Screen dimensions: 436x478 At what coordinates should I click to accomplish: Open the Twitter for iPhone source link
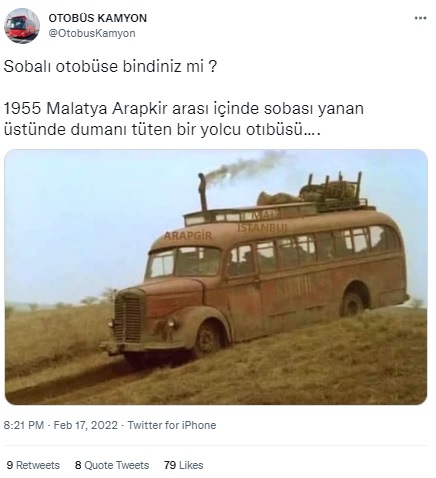click(x=172, y=425)
